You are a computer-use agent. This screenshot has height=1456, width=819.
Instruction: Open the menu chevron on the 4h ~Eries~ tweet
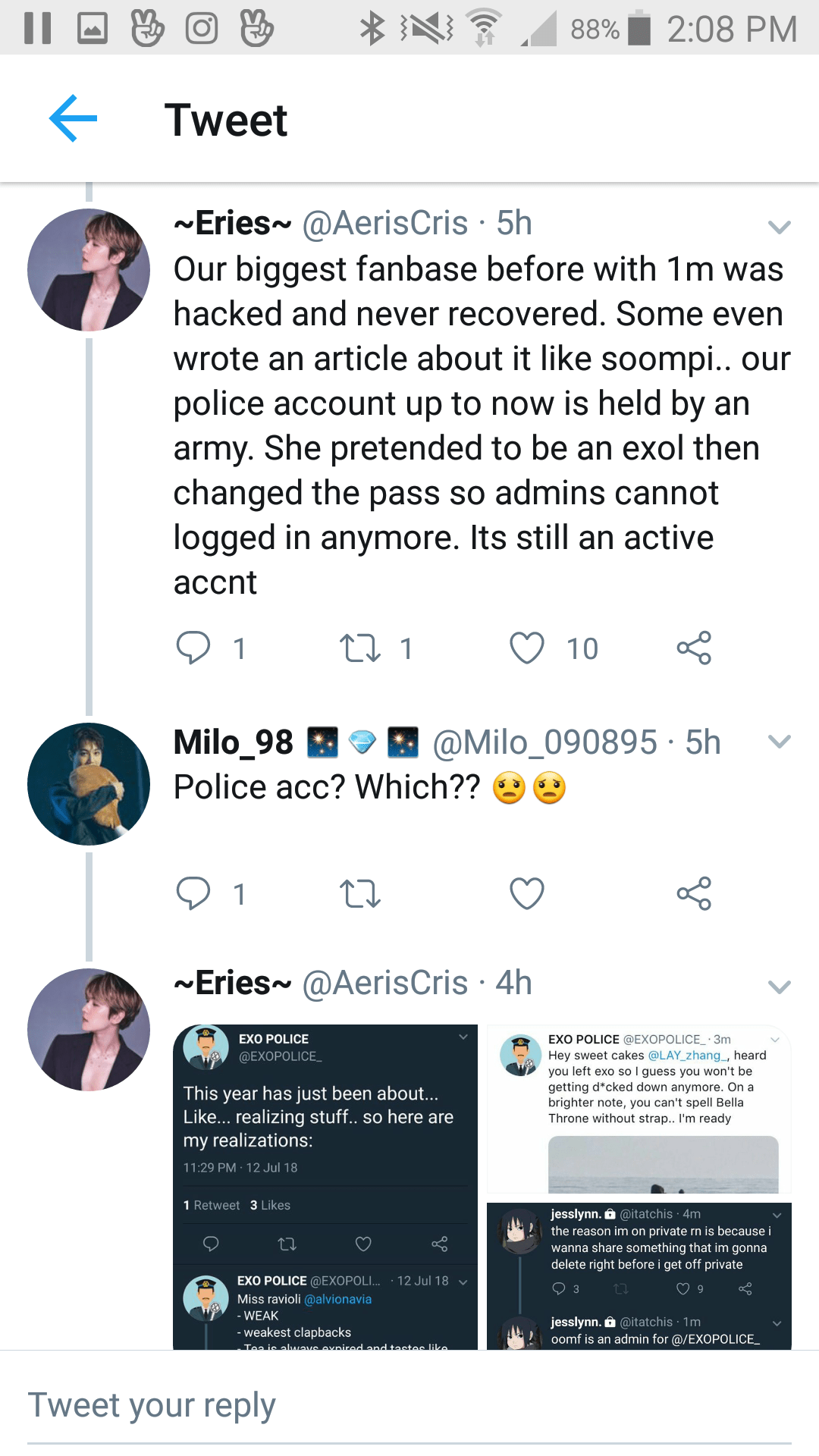click(779, 987)
